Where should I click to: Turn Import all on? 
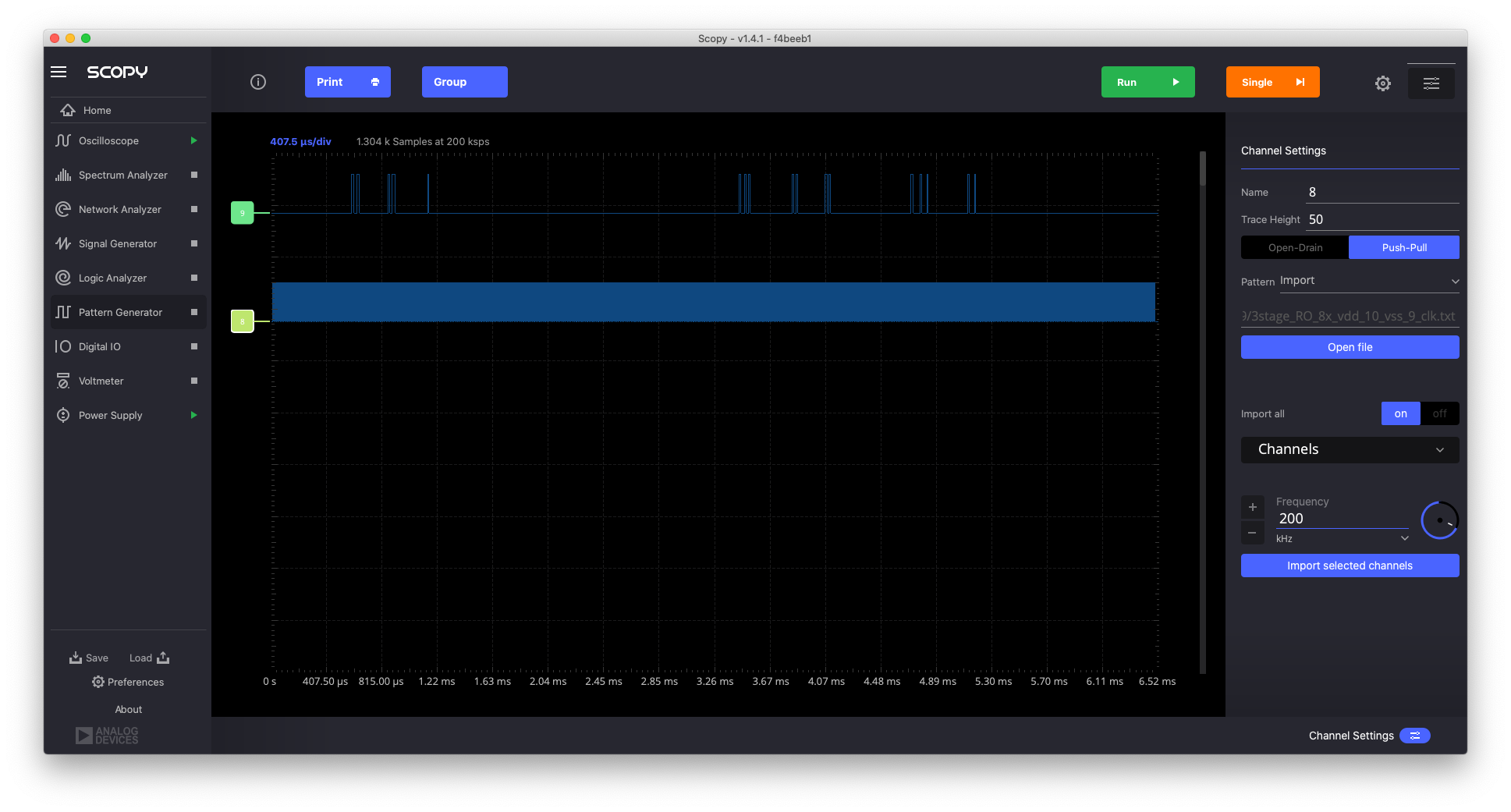[x=1401, y=413]
